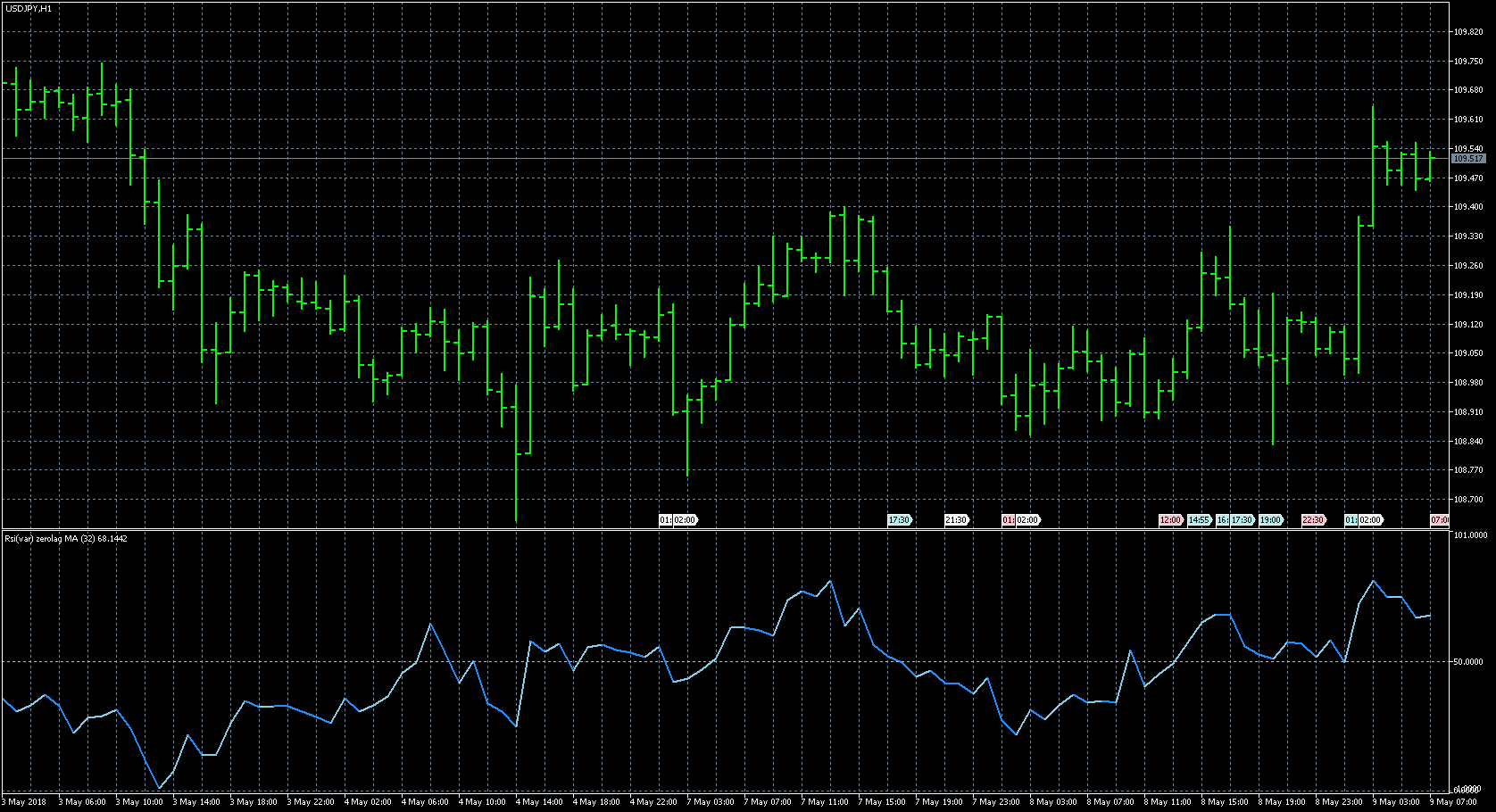Click the 109.400 price scale label
The image size is (1496, 812).
coord(1467,207)
